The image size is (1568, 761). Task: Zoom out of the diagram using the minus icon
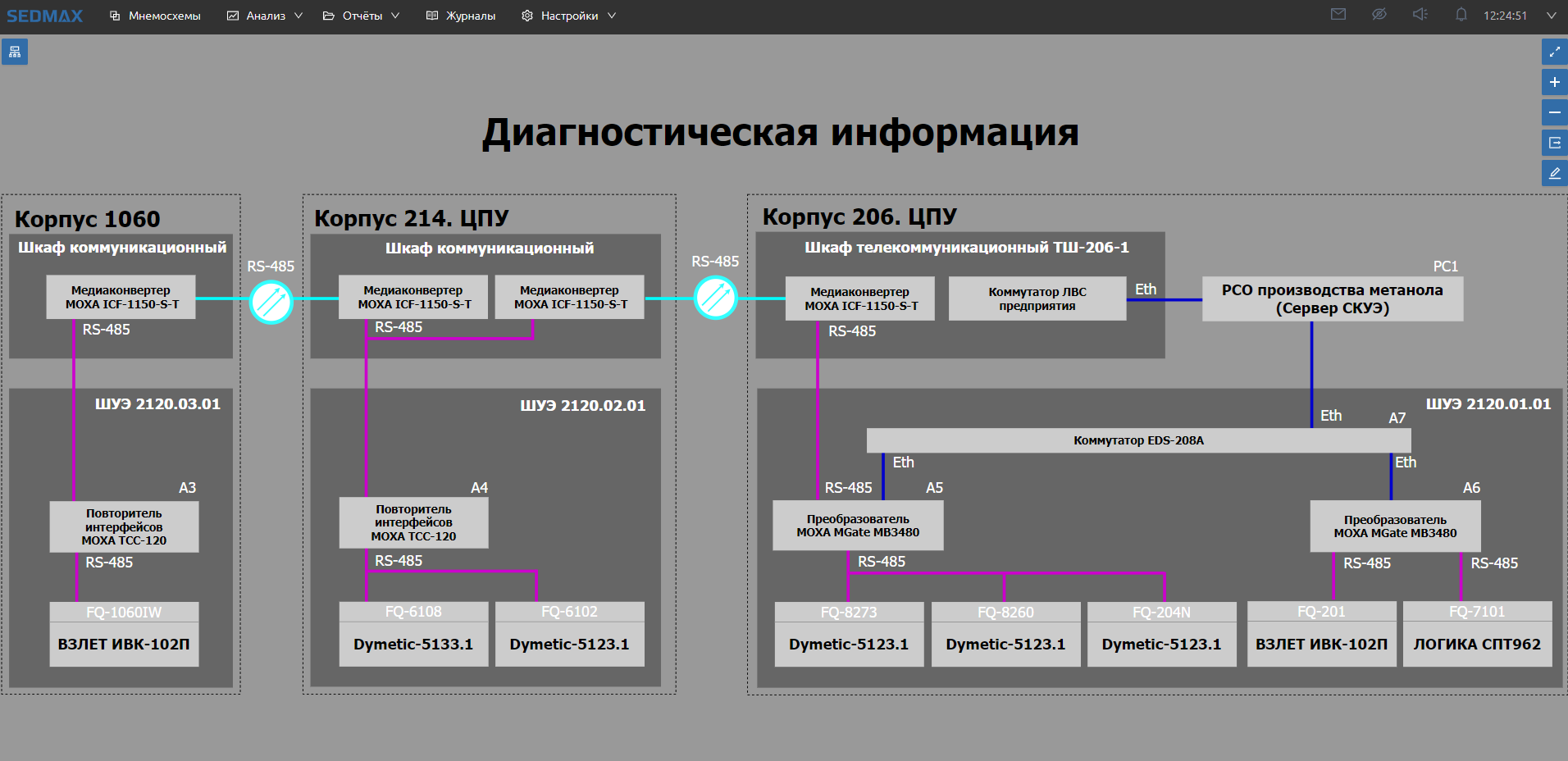coord(1554,112)
